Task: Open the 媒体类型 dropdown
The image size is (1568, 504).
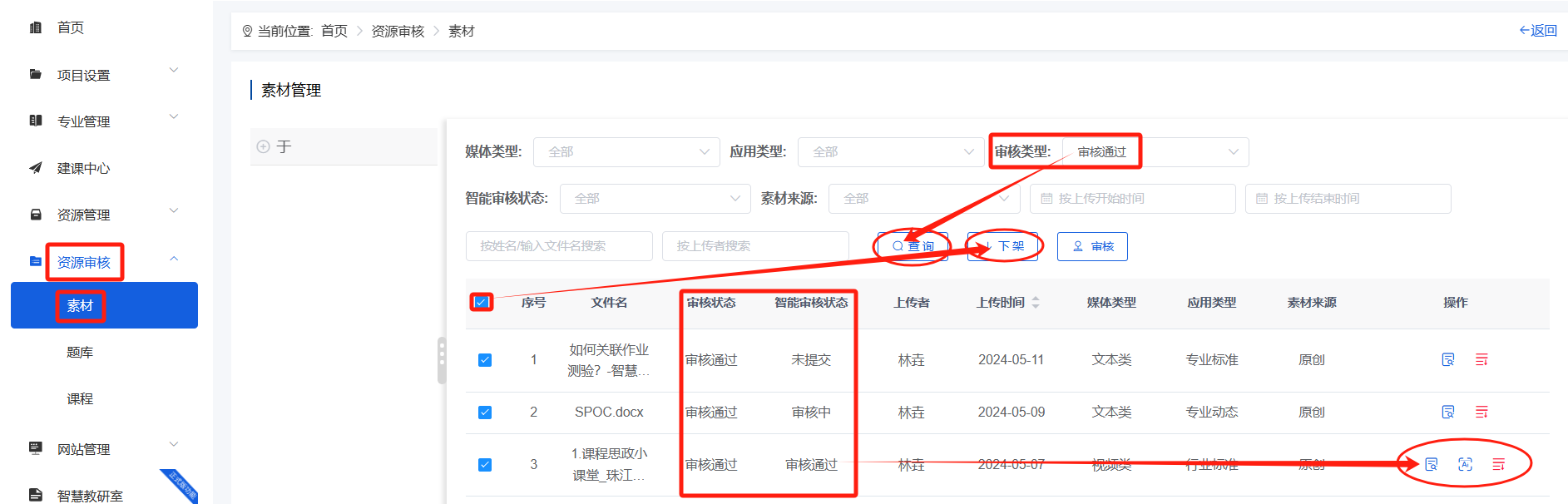Action: (x=626, y=152)
